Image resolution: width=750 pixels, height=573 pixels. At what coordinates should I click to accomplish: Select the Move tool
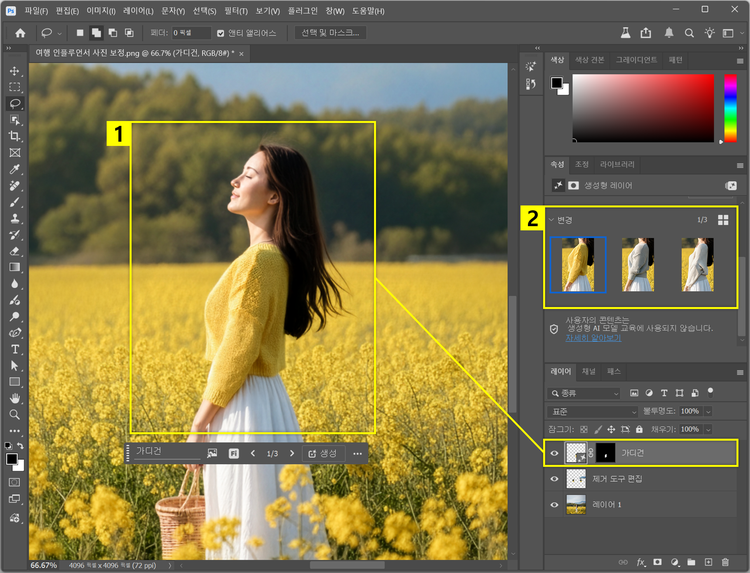(x=15, y=71)
